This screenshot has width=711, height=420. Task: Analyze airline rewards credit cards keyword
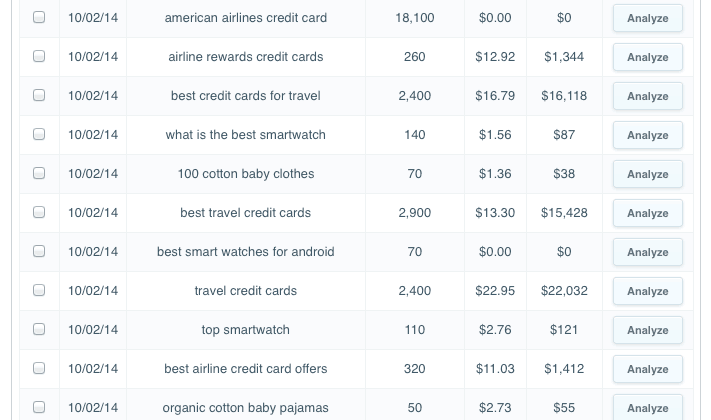648,57
